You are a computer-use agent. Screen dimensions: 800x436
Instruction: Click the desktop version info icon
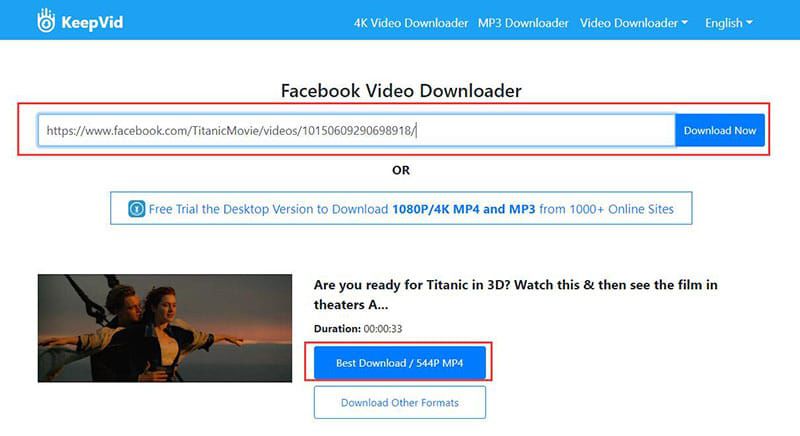[137, 209]
